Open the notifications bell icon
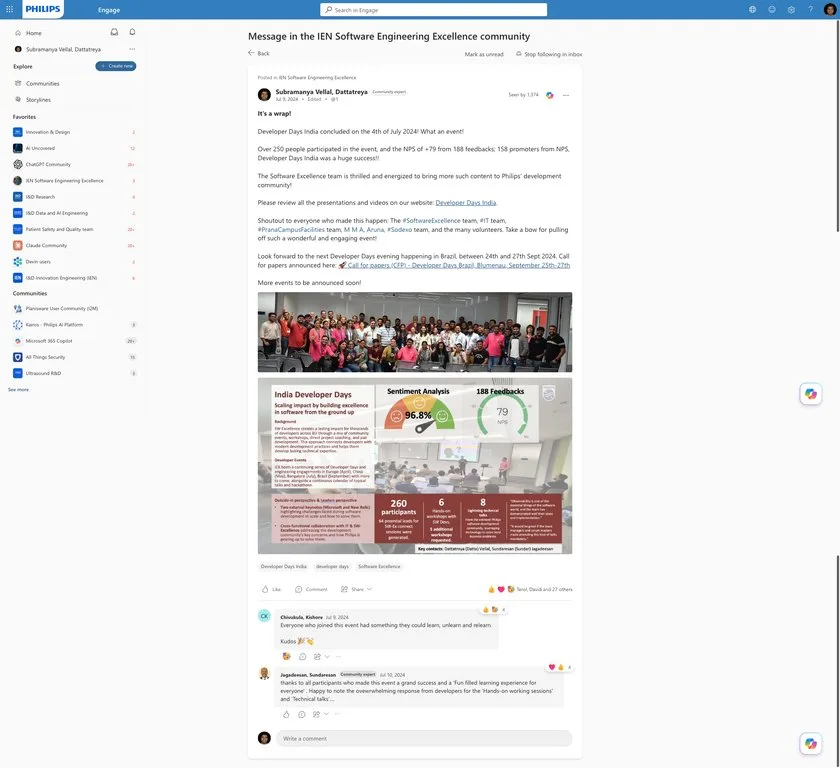 (x=132, y=32)
